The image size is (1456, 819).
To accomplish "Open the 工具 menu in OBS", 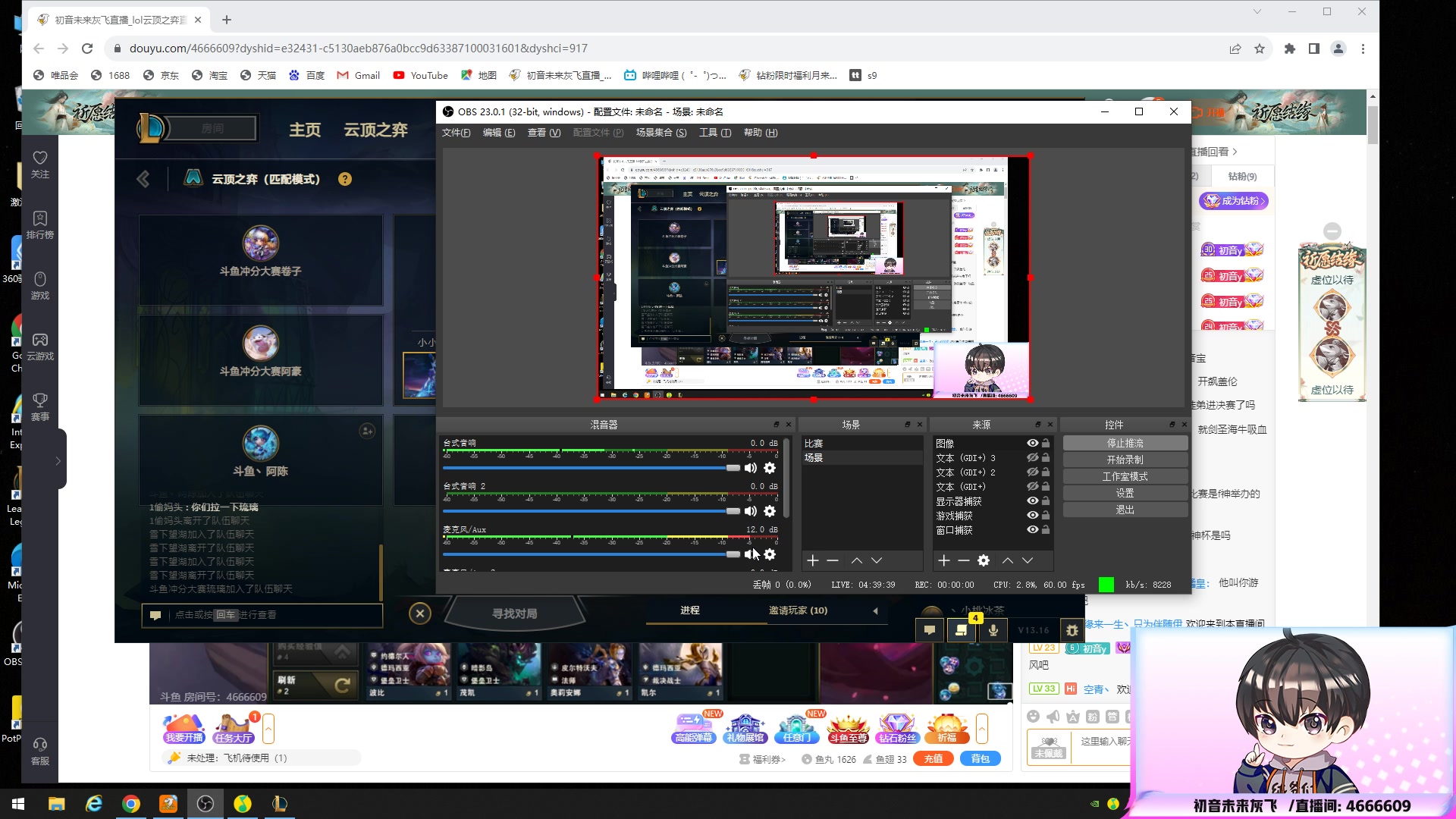I will [714, 133].
